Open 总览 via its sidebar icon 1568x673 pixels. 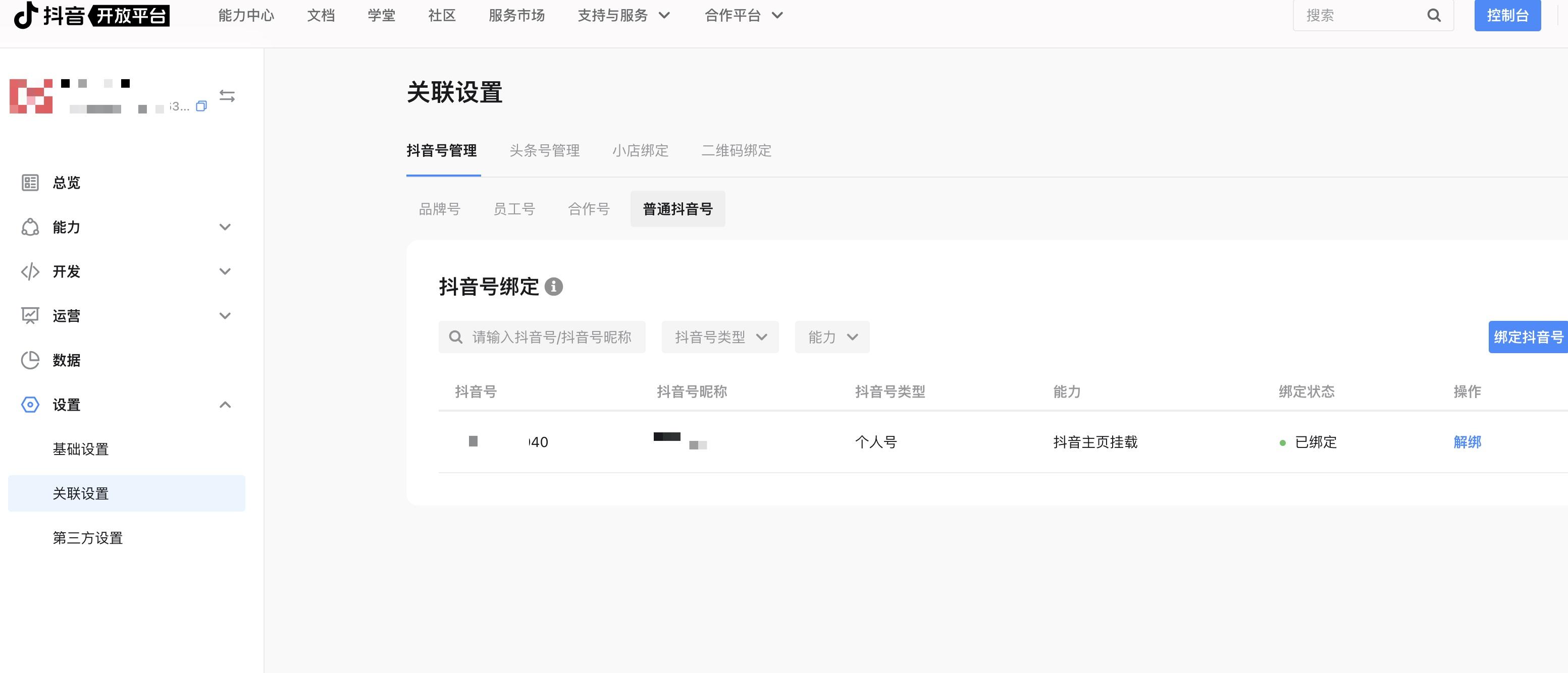tap(30, 183)
